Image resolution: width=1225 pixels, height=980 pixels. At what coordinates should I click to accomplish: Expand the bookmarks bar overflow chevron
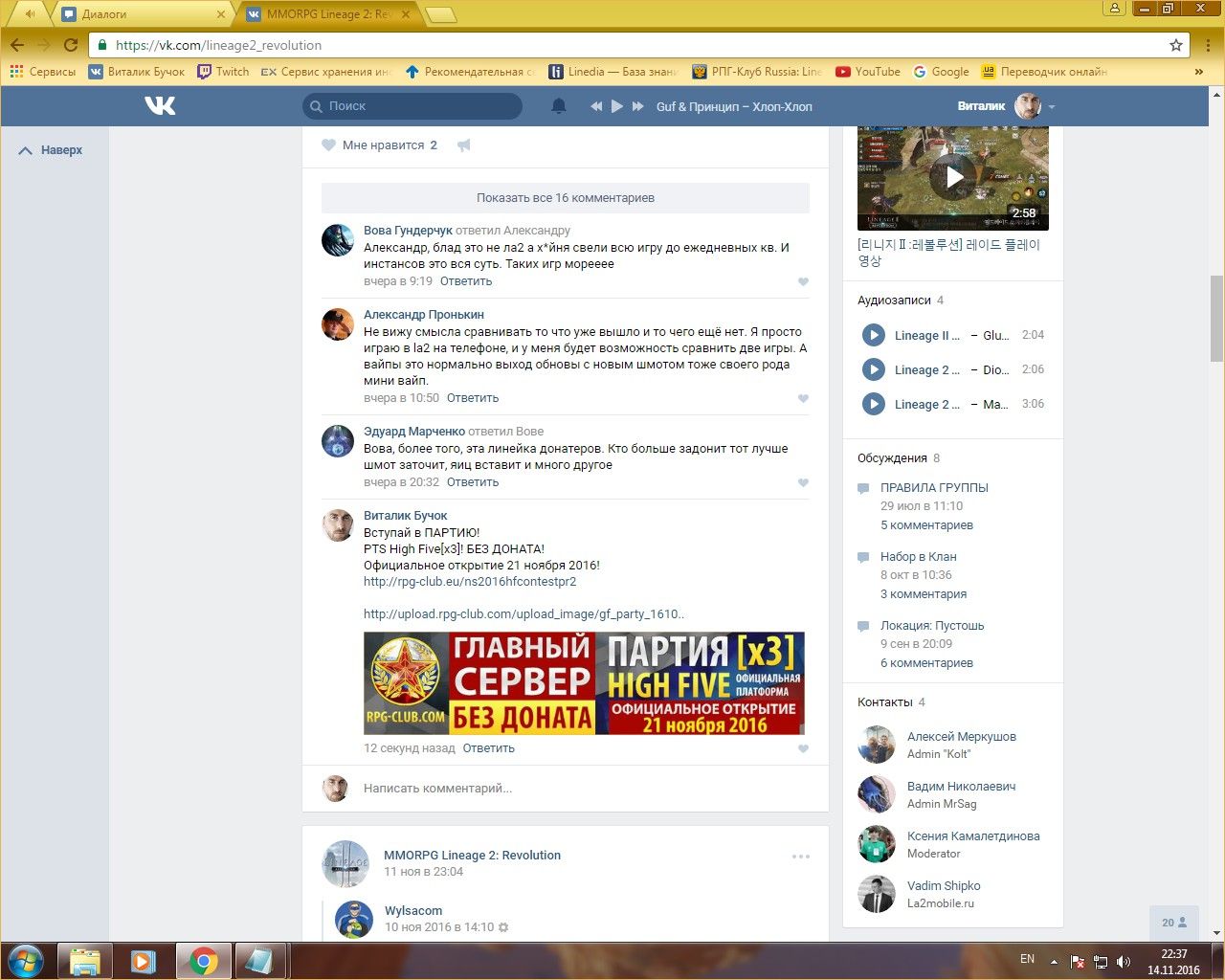point(1198,72)
